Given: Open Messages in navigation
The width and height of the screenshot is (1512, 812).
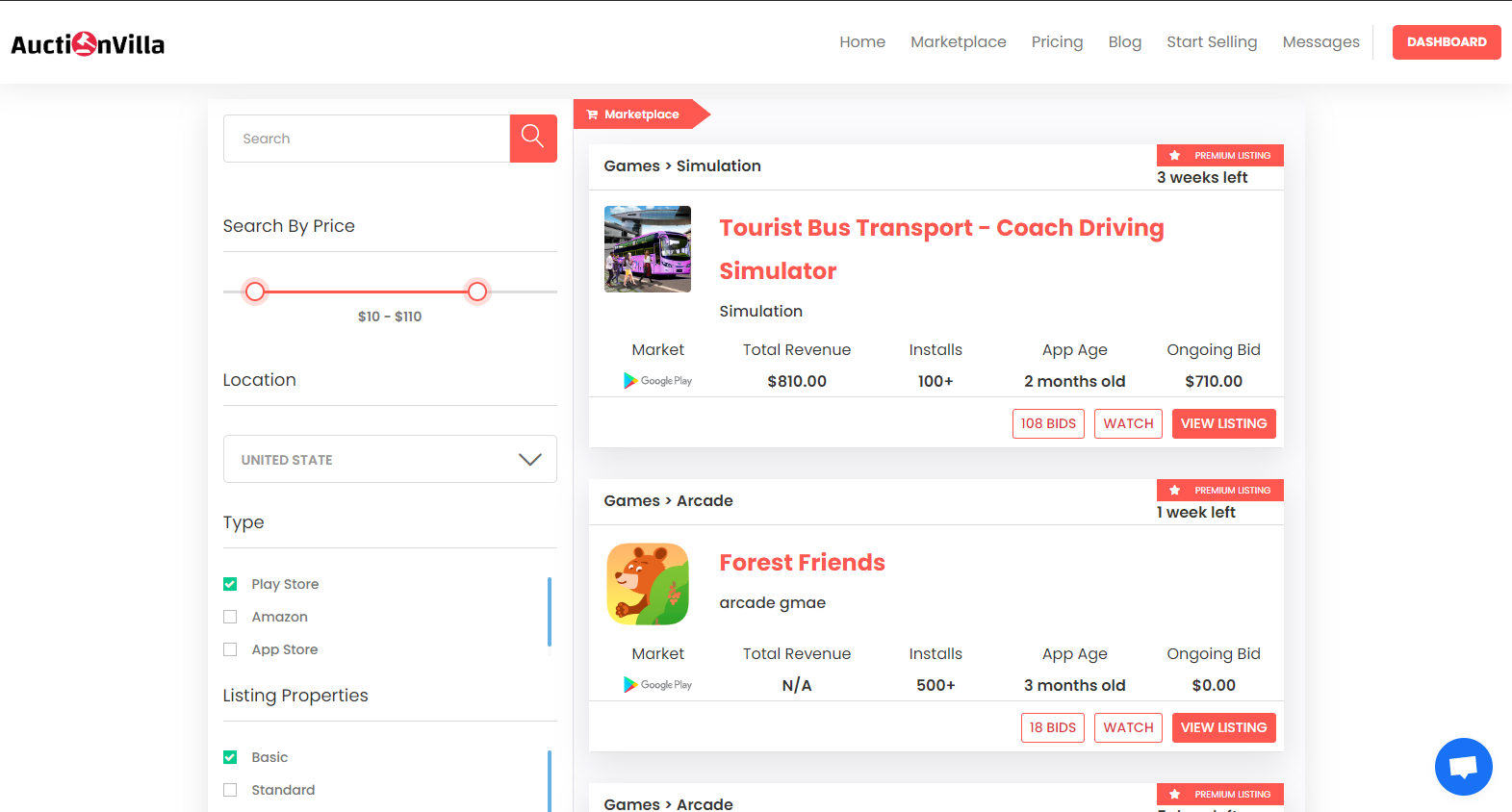Looking at the screenshot, I should 1320,42.
